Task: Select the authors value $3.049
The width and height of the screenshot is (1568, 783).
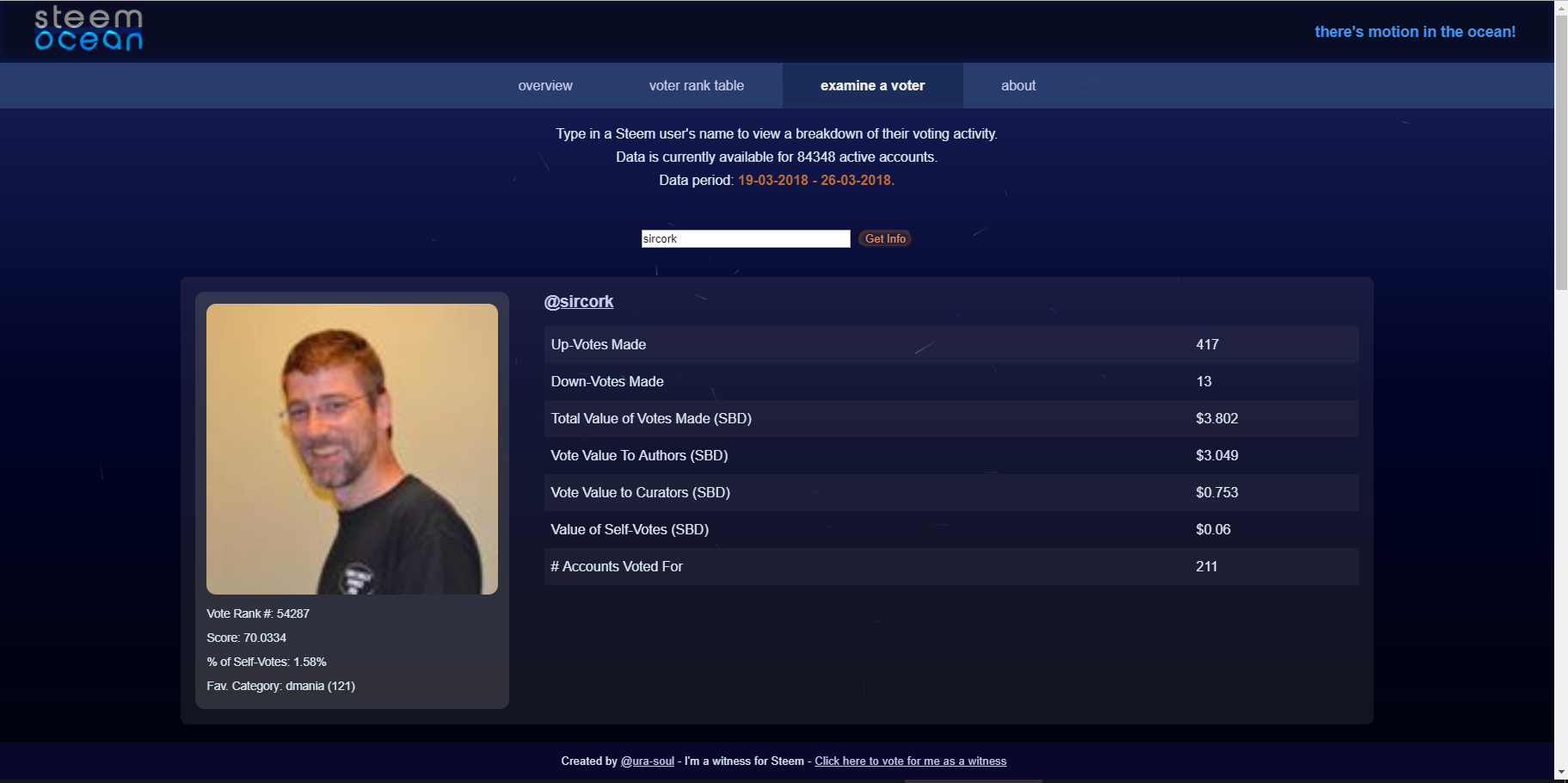Action: click(x=1217, y=455)
